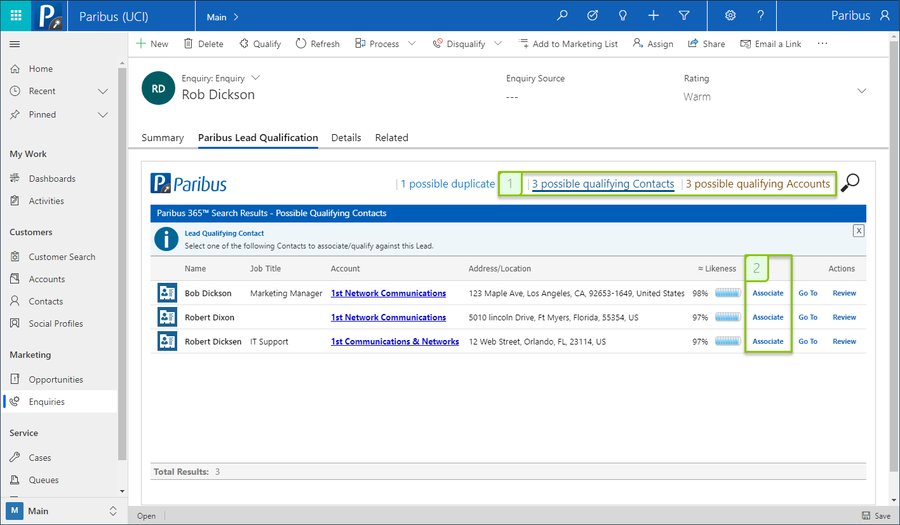
Task: Switch to the Details tab
Action: pyautogui.click(x=346, y=138)
